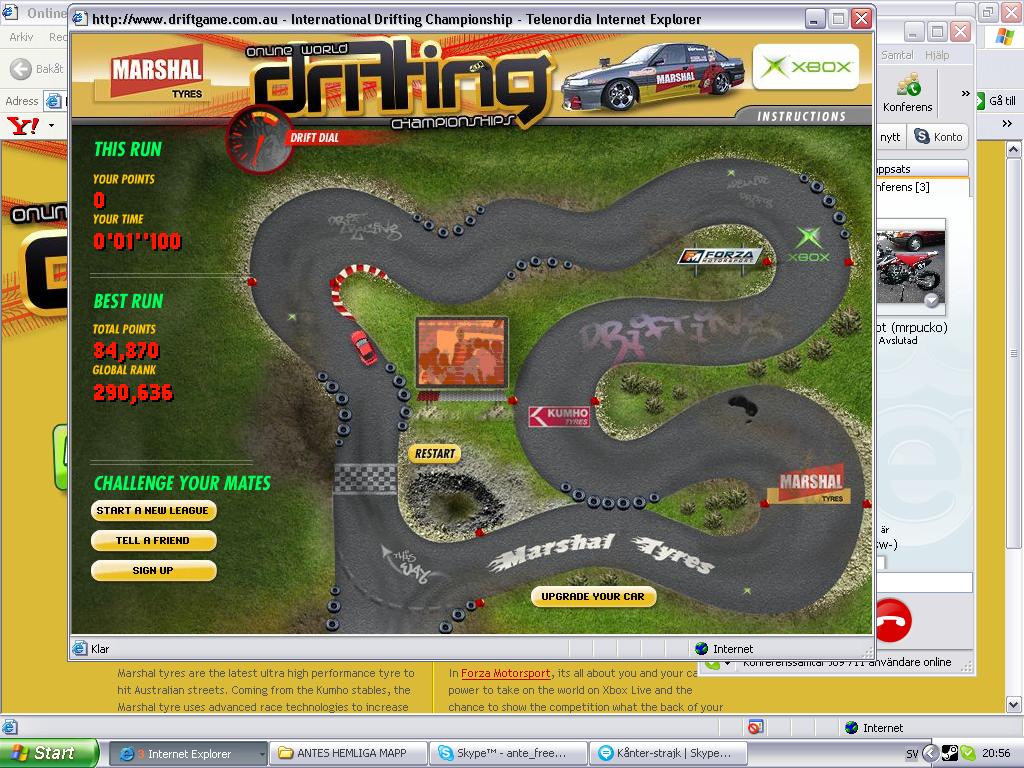The height and width of the screenshot is (768, 1024).
Task: Open the Yahoo toolbar dropdown arrow
Action: (52, 125)
